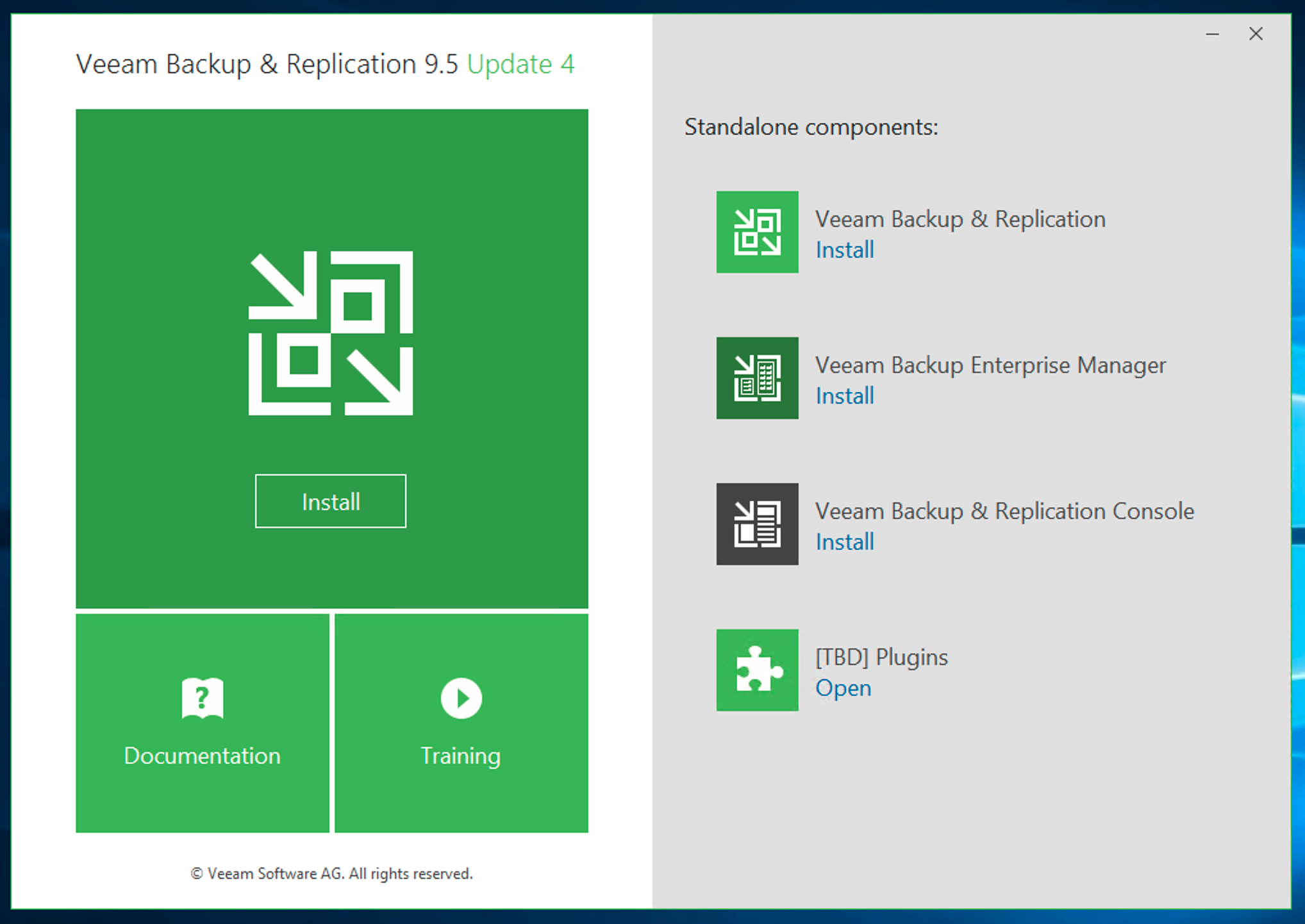The height and width of the screenshot is (924, 1305).
Task: Click the Veeam Backup & Replication component title
Action: pyautogui.click(x=960, y=219)
